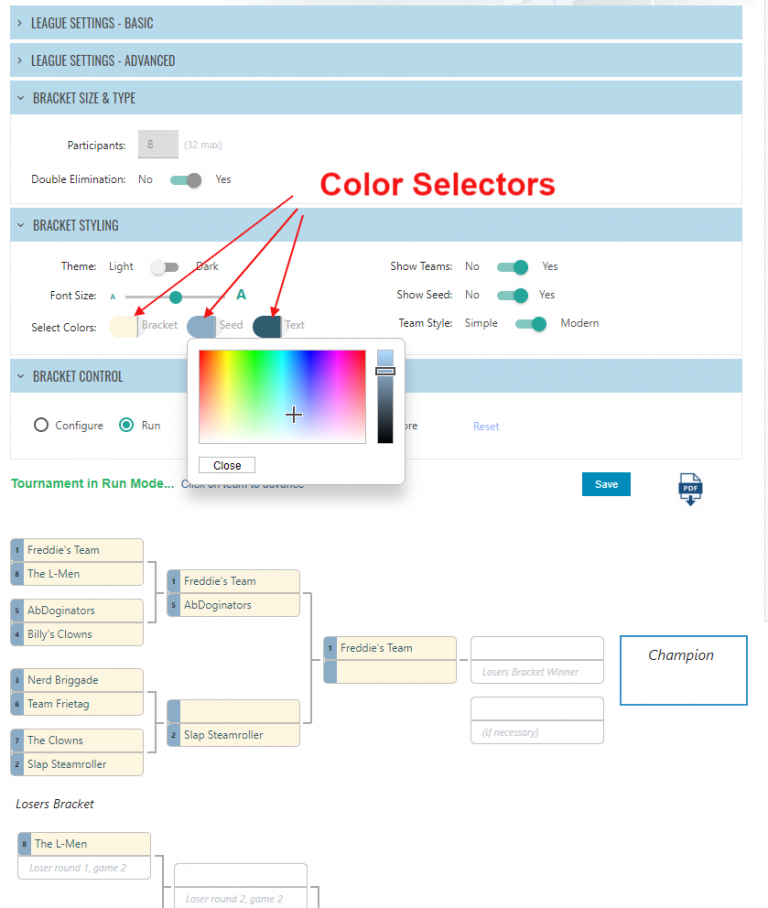This screenshot has height=908, width=768.
Task: Click the large font size A icon
Action: point(240,295)
